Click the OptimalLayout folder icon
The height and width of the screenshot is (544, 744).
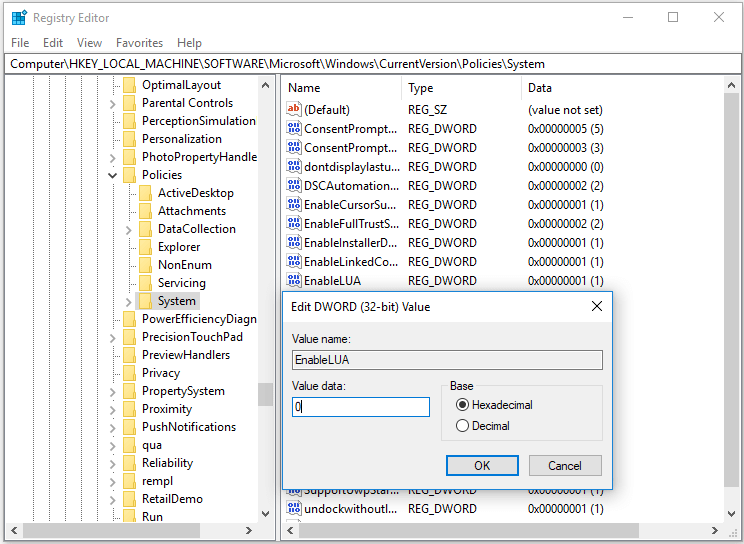[129, 85]
